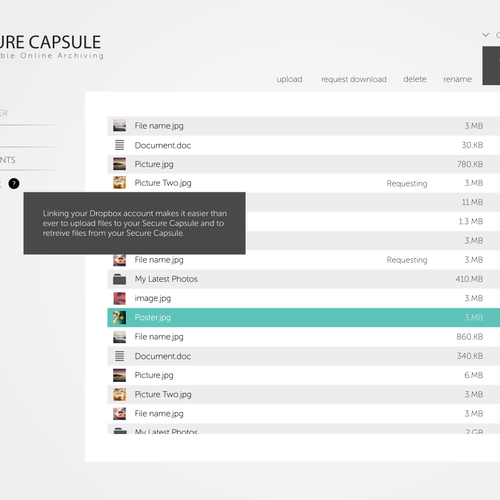This screenshot has height=500, width=500.
Task: Select the 860 KB File name.jpg entry
Action: point(304,337)
